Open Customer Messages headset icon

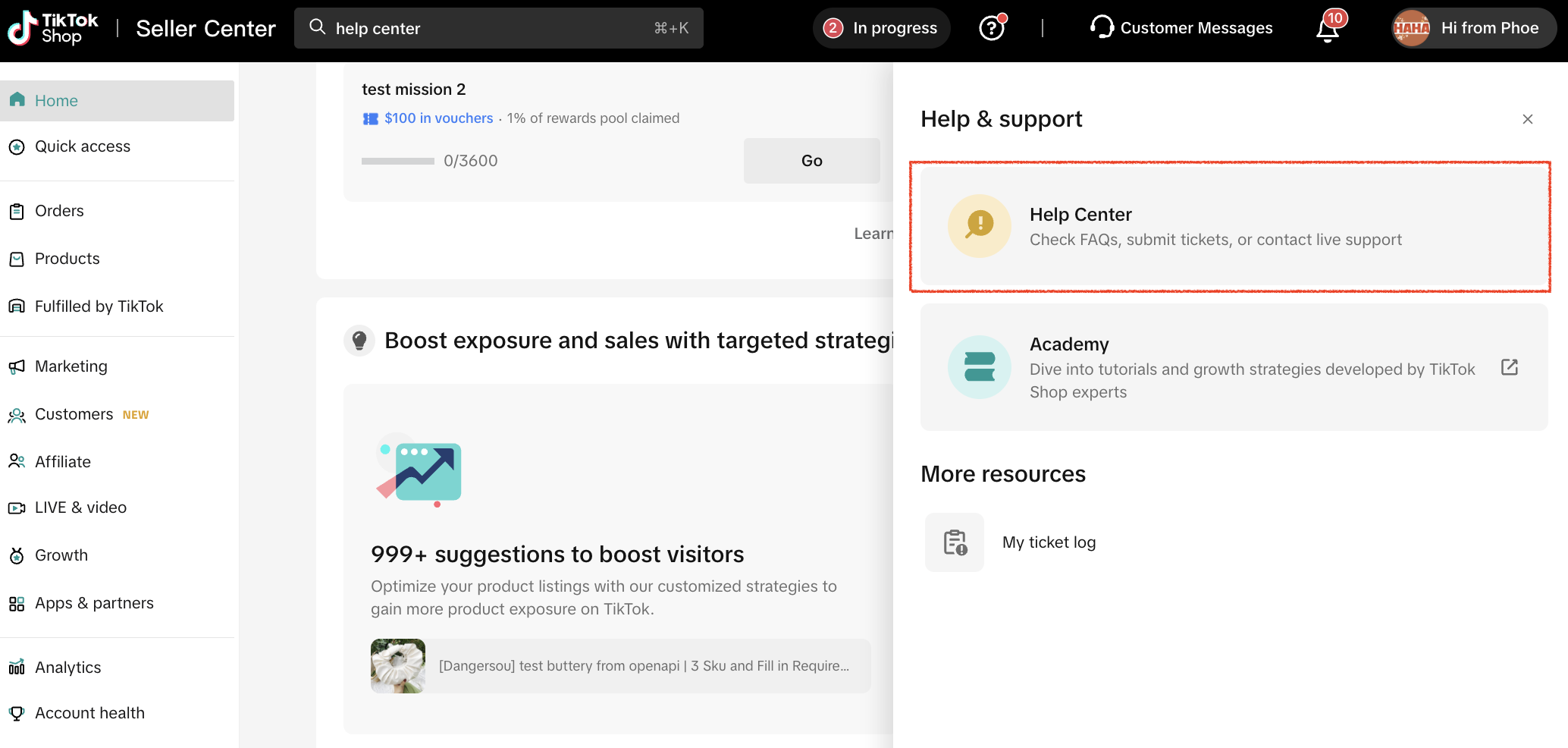(1102, 27)
